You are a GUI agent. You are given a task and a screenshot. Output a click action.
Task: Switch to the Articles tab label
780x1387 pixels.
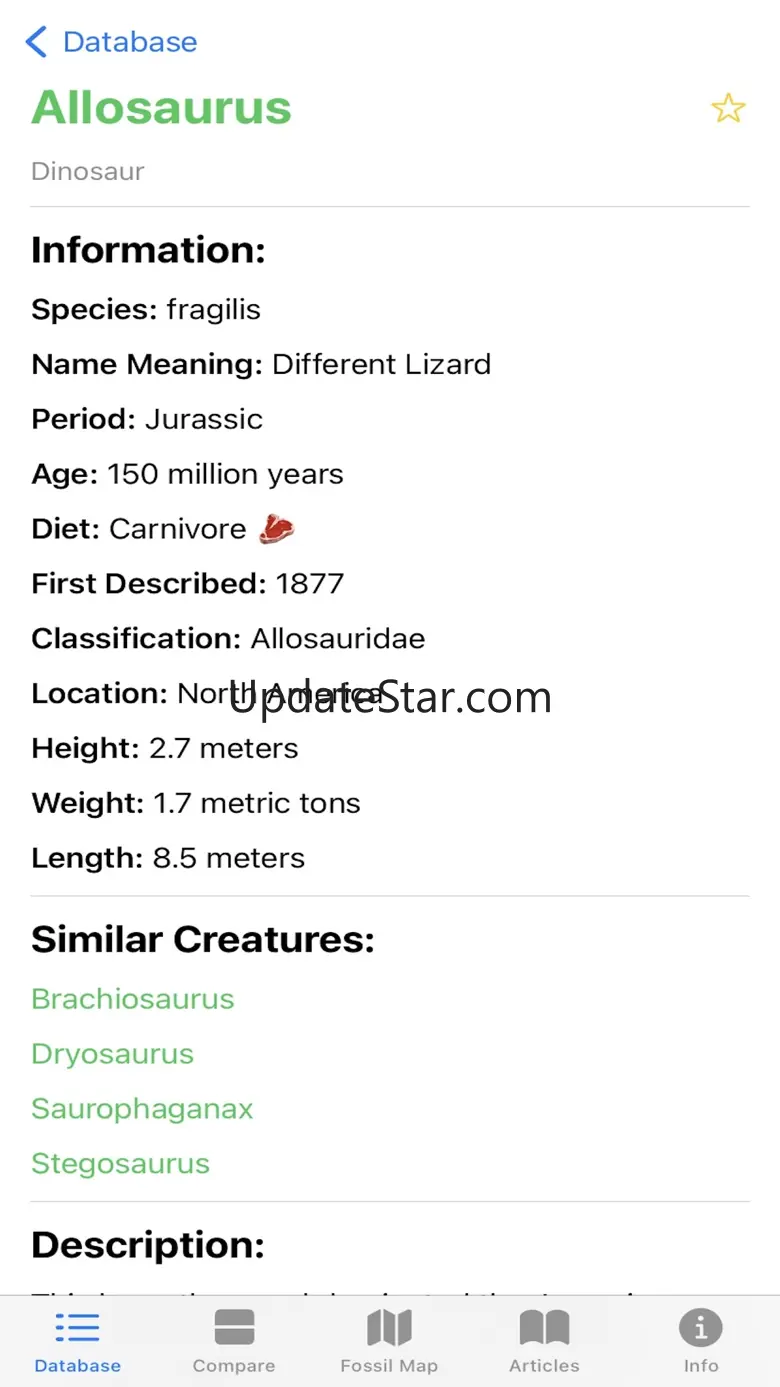[544, 1366]
